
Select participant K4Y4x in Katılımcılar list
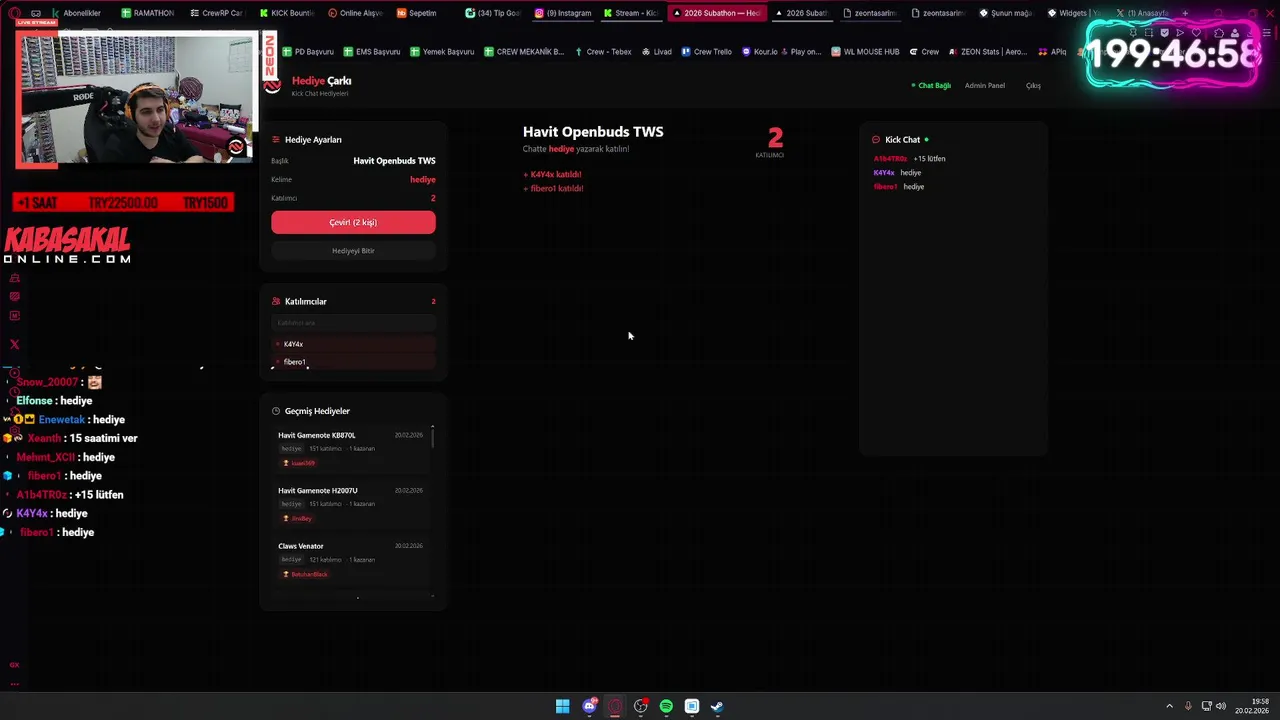353,344
